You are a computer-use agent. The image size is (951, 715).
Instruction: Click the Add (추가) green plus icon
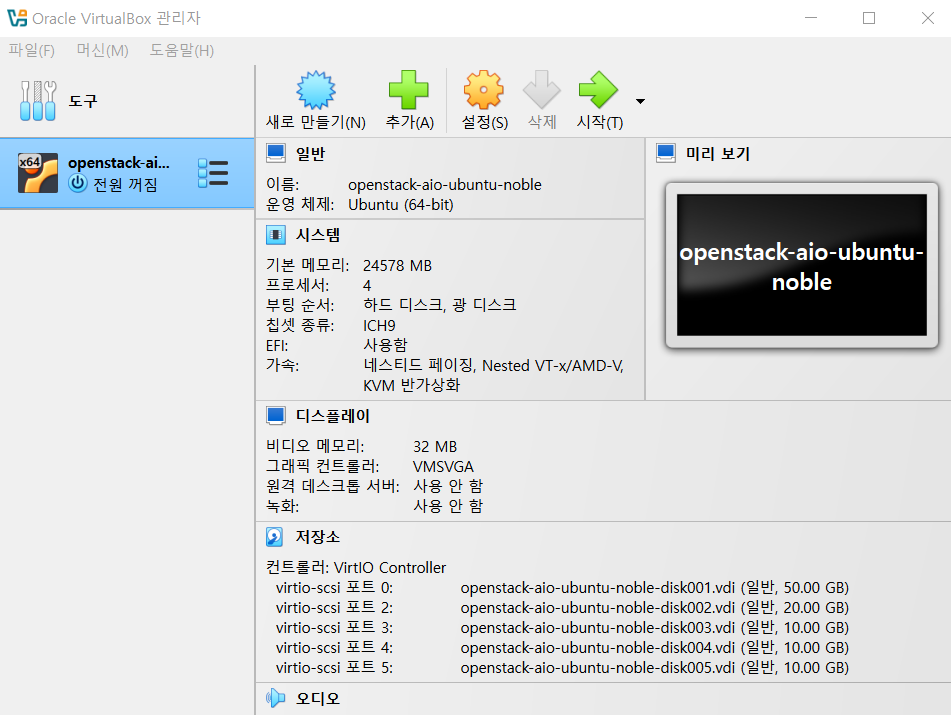[409, 90]
